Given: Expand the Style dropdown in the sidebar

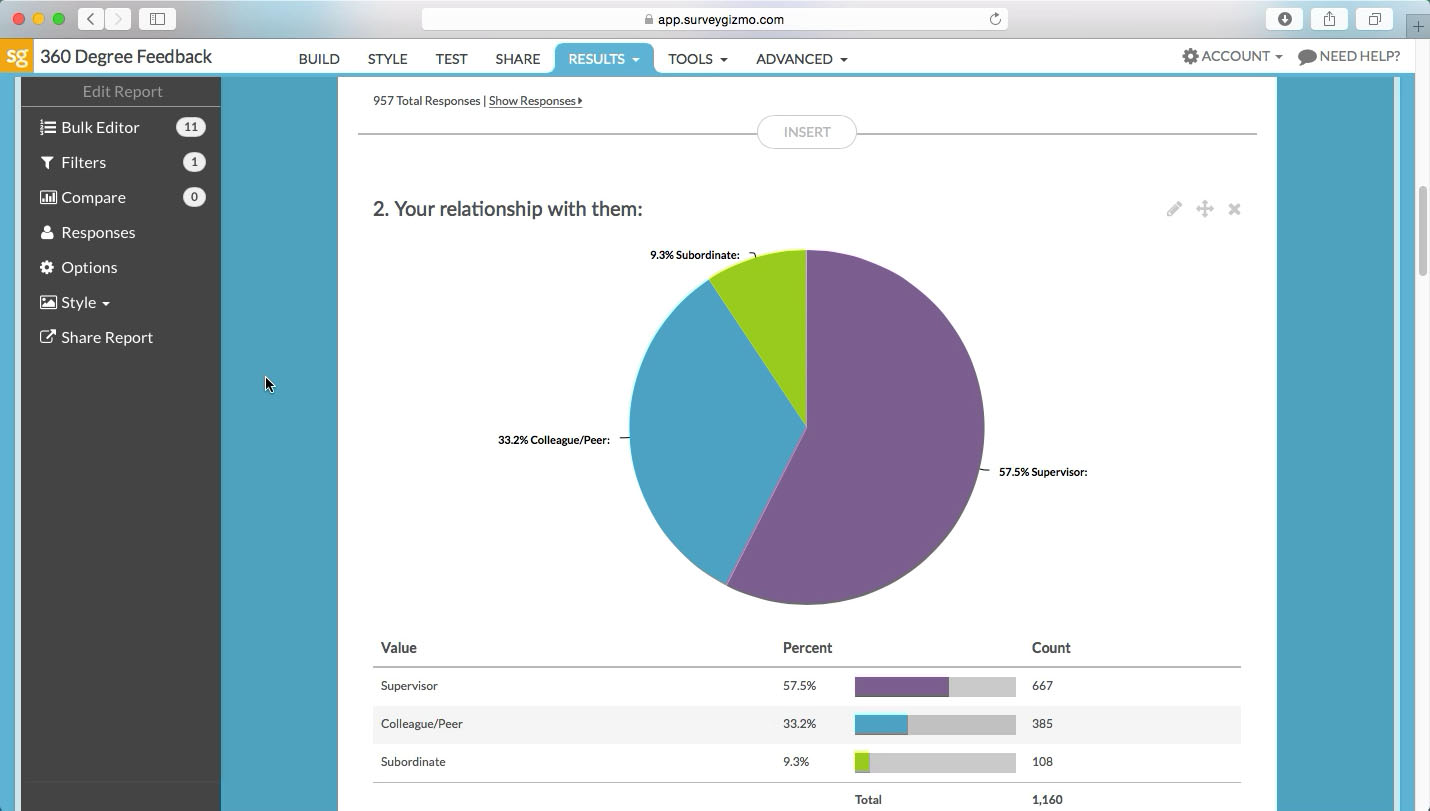Looking at the screenshot, I should coord(78,302).
